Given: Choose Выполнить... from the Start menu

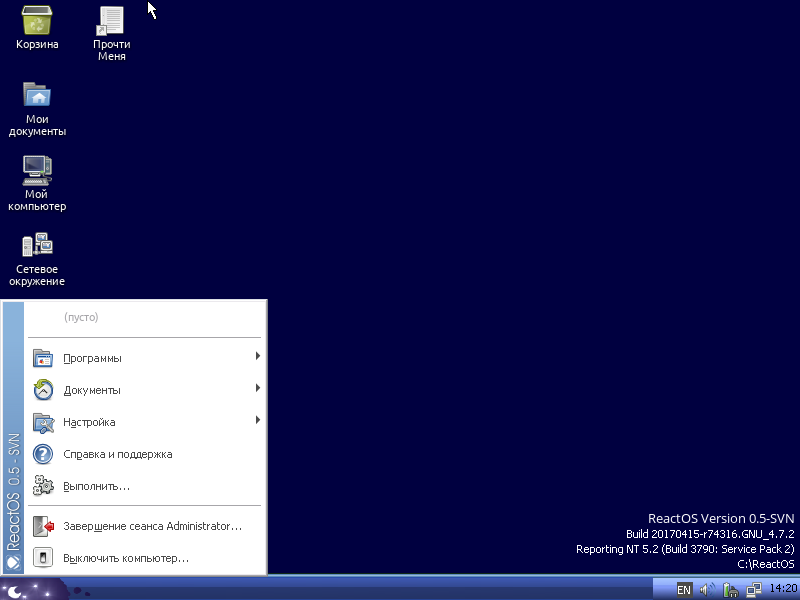Looking at the screenshot, I should [145, 486].
